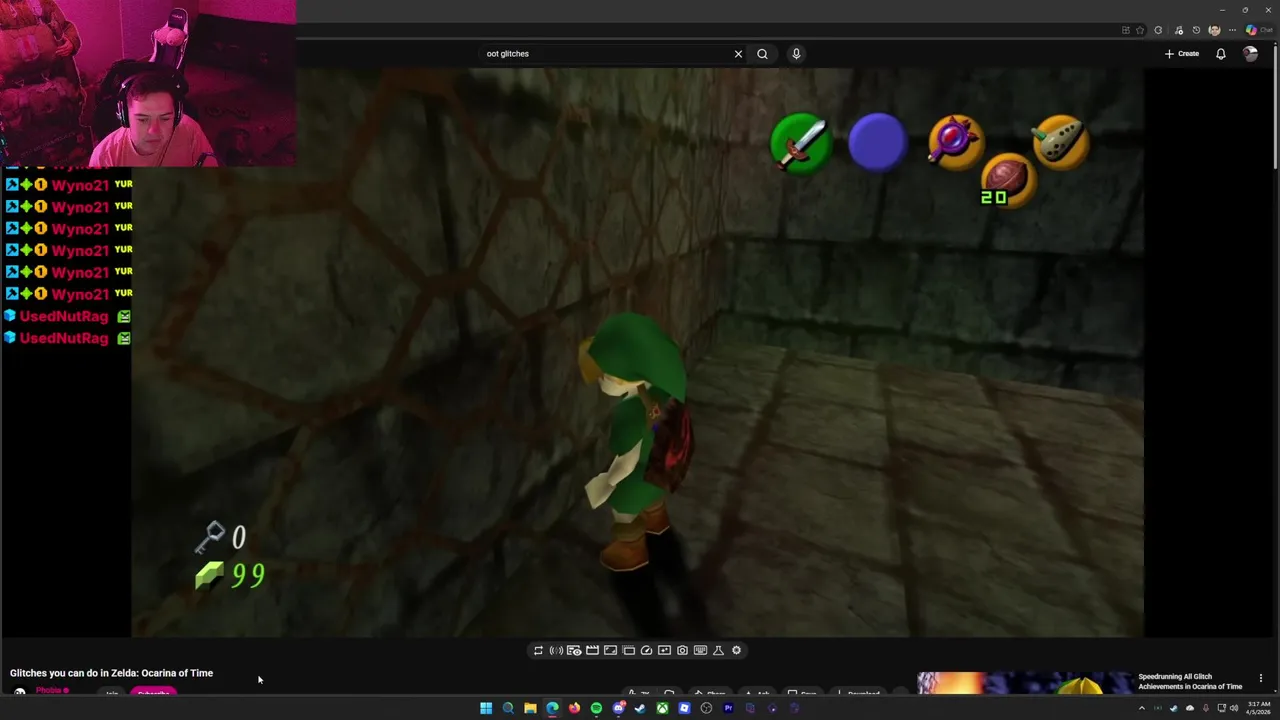Open Roblox from the taskbar

[684, 708]
